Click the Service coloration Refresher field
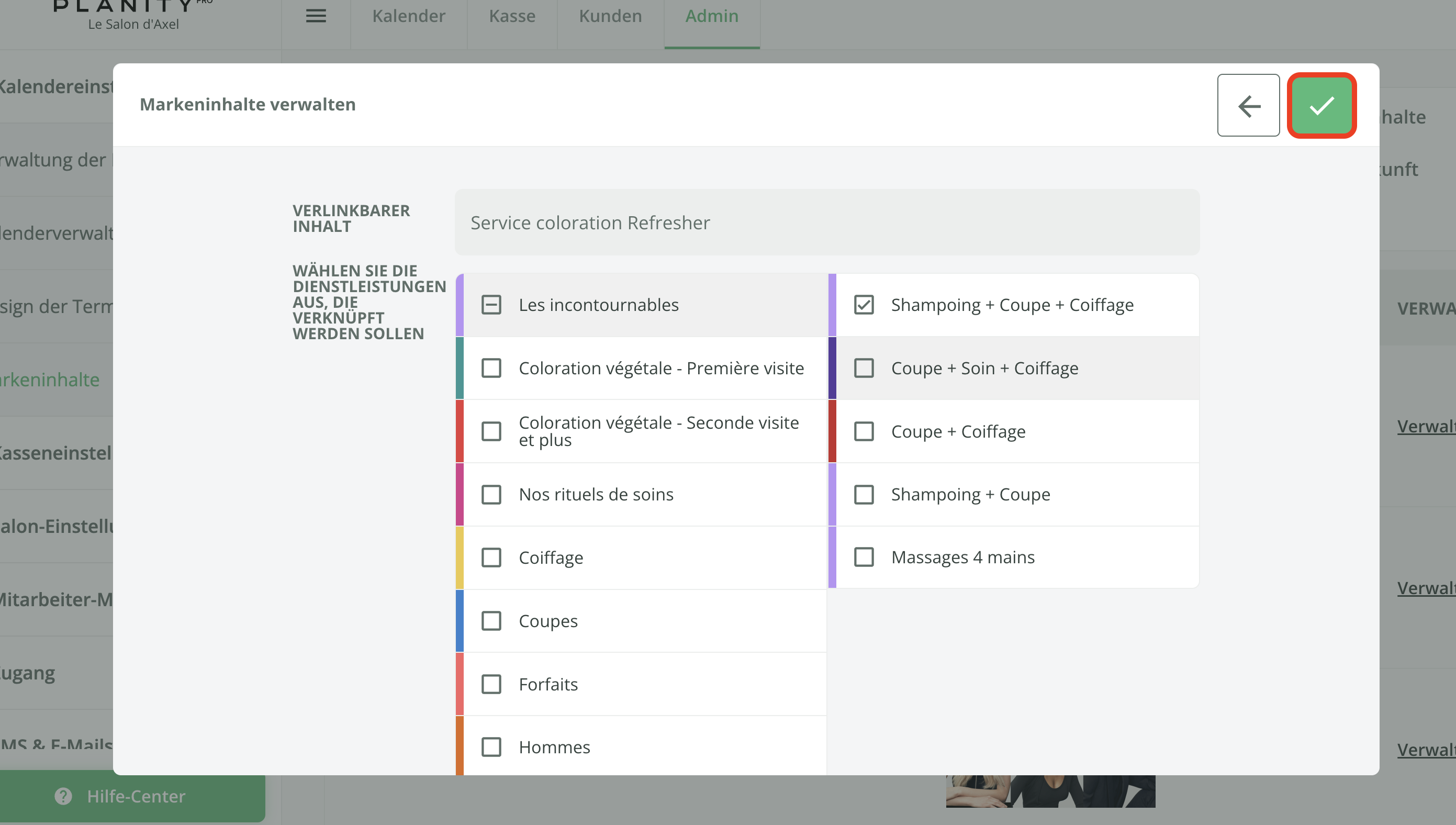Viewport: 1456px width, 825px height. 827,222
